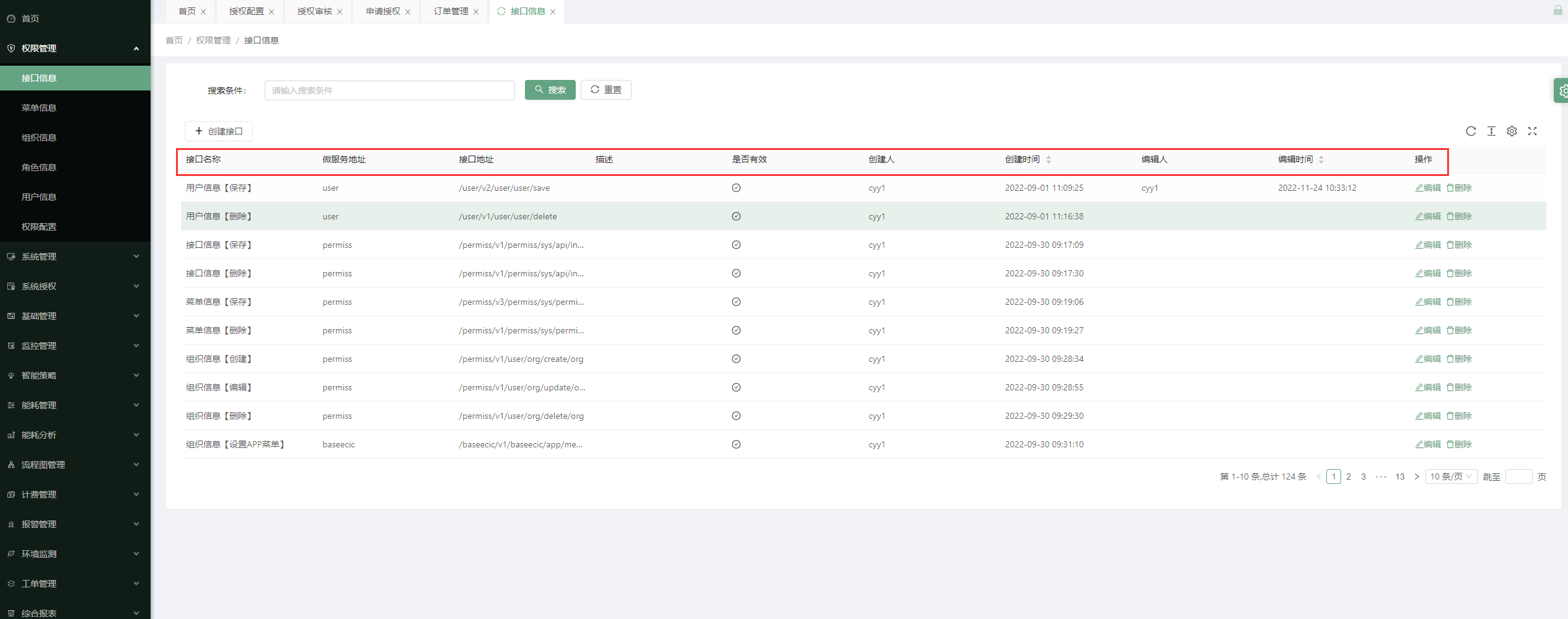Open the 10 条/页 page size dropdown

[x=1451, y=476]
